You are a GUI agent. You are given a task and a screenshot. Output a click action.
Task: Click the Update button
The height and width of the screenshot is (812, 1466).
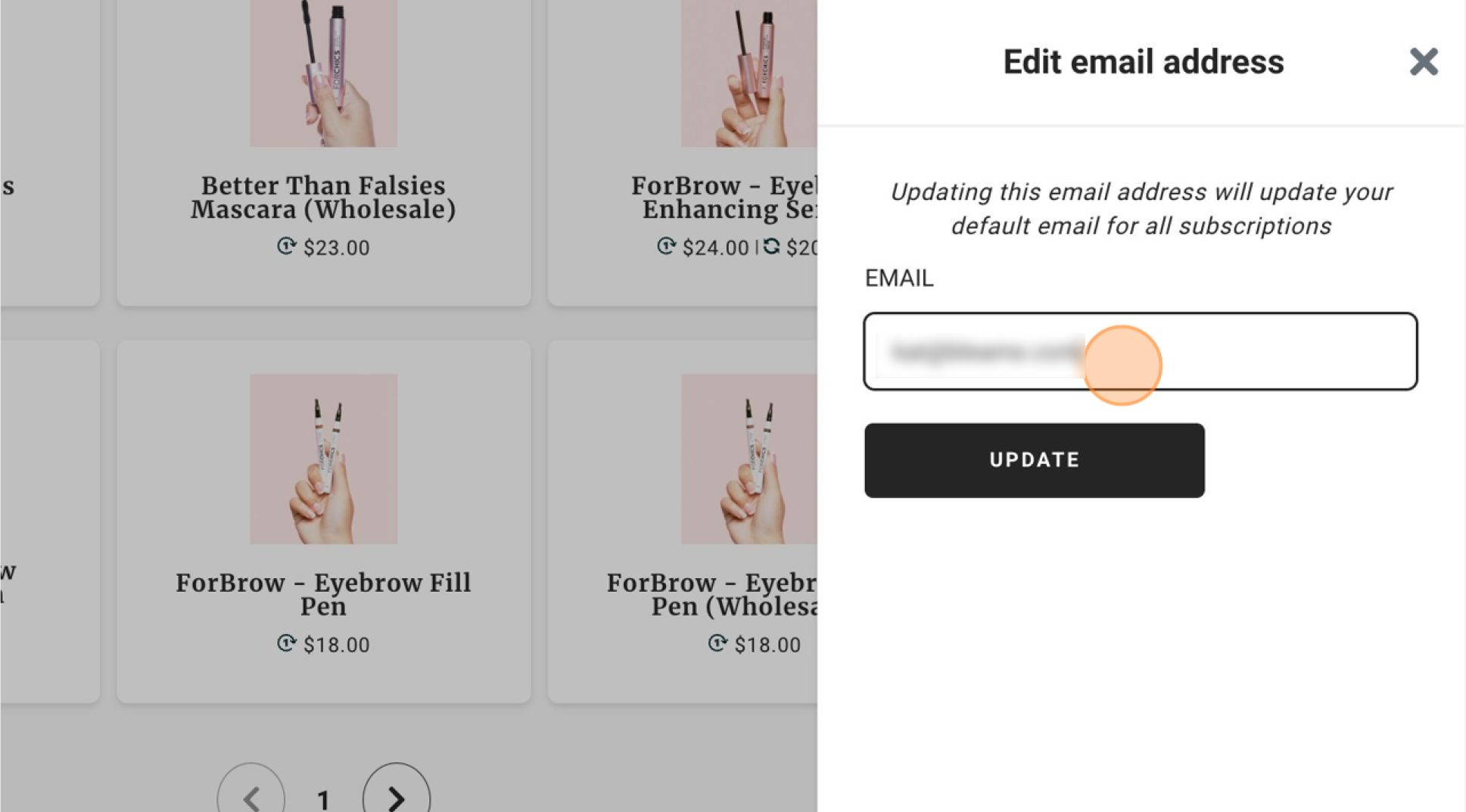pos(1034,460)
